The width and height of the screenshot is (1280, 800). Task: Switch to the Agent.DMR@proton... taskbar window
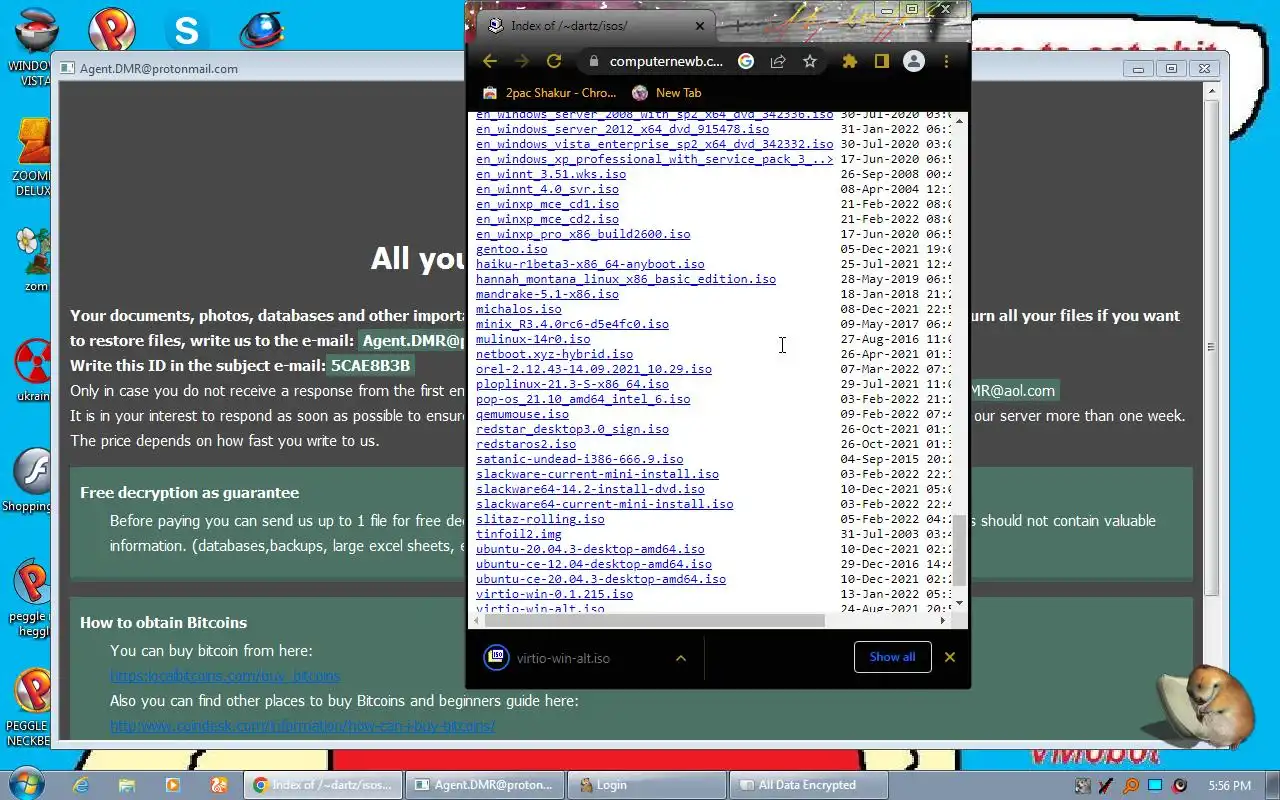click(484, 785)
